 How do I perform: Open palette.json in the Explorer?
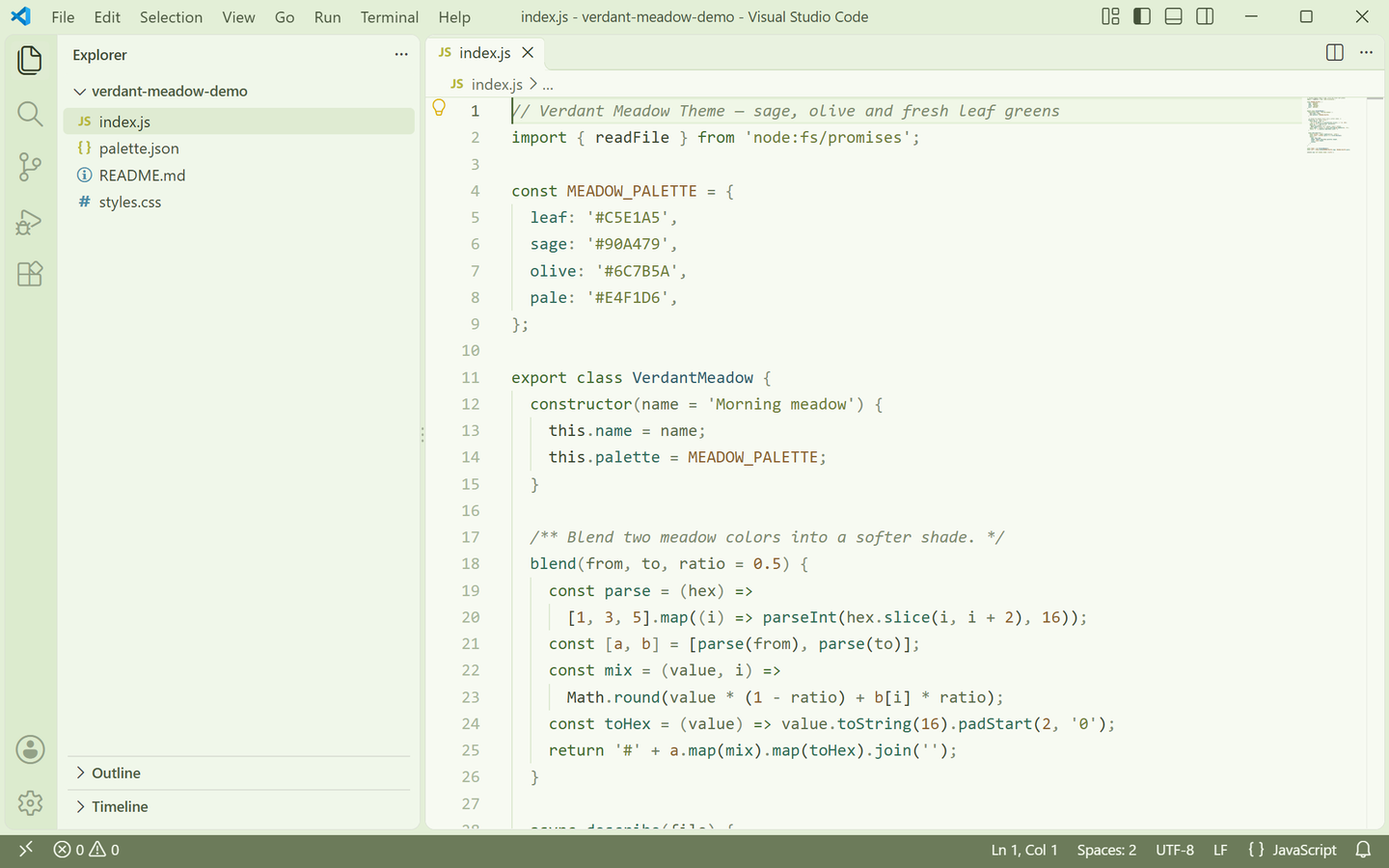point(239,149)
